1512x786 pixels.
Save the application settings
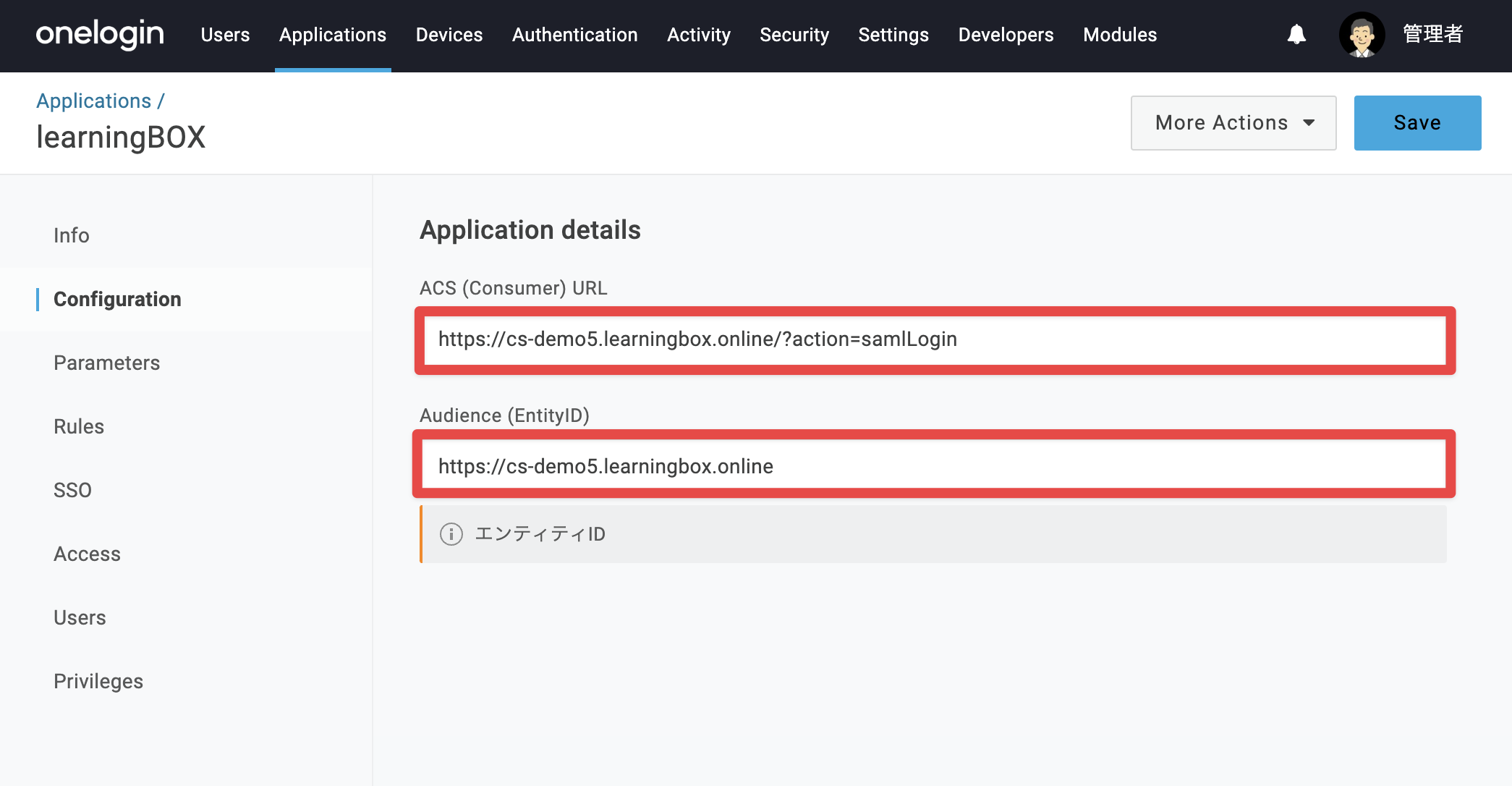click(x=1417, y=123)
